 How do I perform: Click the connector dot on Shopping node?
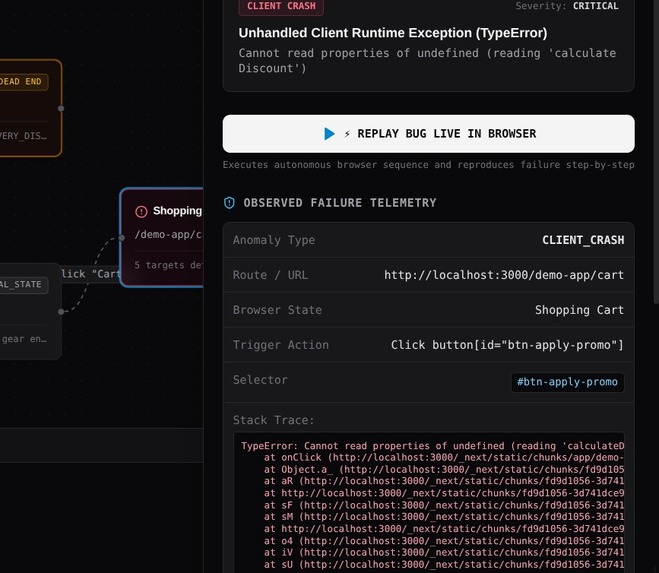pyautogui.click(x=121, y=238)
